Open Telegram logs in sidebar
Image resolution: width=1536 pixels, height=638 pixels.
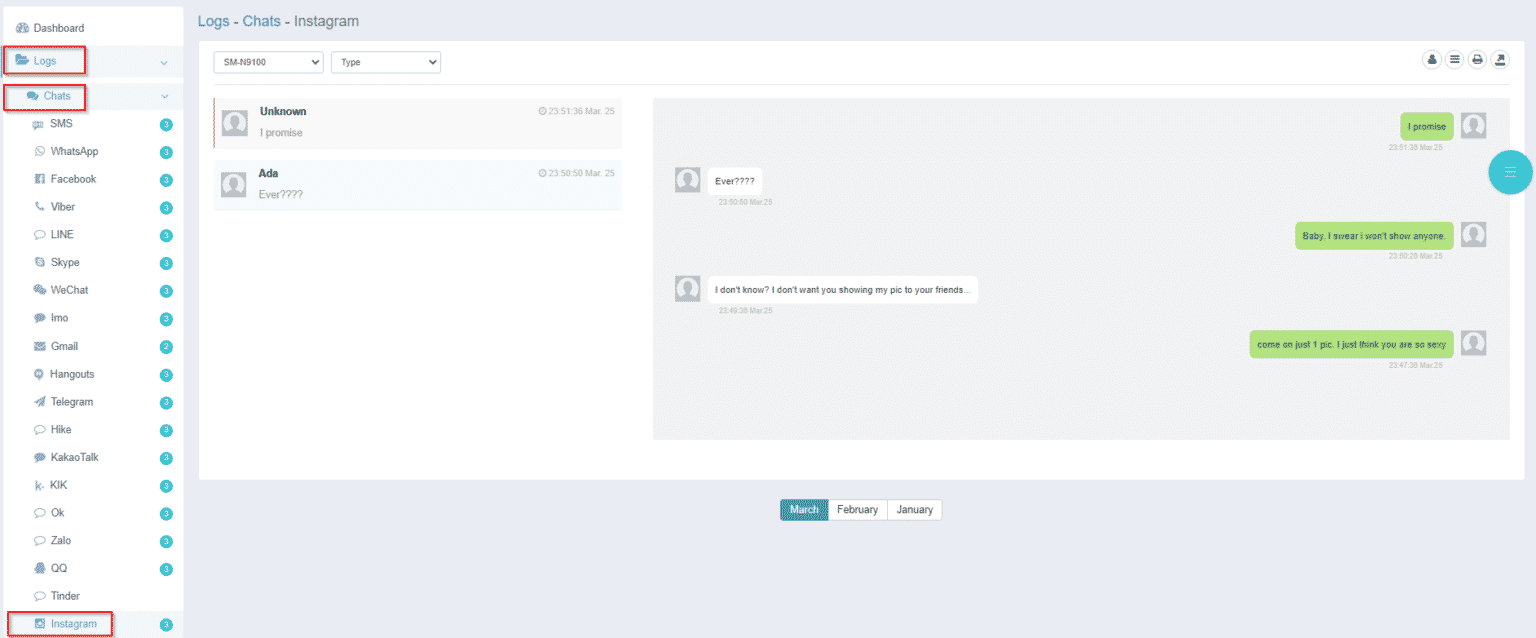(x=71, y=402)
